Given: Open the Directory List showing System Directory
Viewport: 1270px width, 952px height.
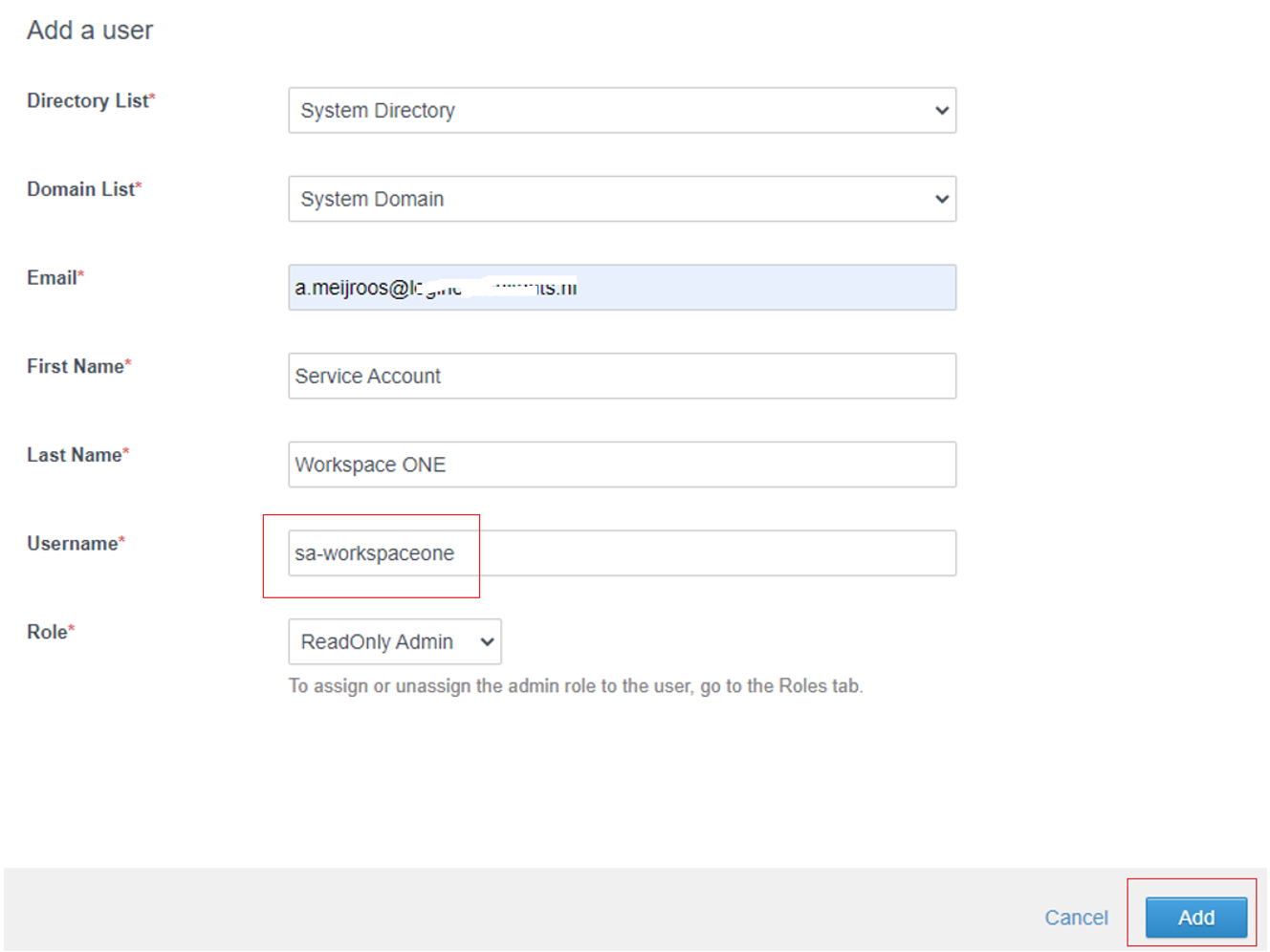Looking at the screenshot, I should [x=622, y=111].
